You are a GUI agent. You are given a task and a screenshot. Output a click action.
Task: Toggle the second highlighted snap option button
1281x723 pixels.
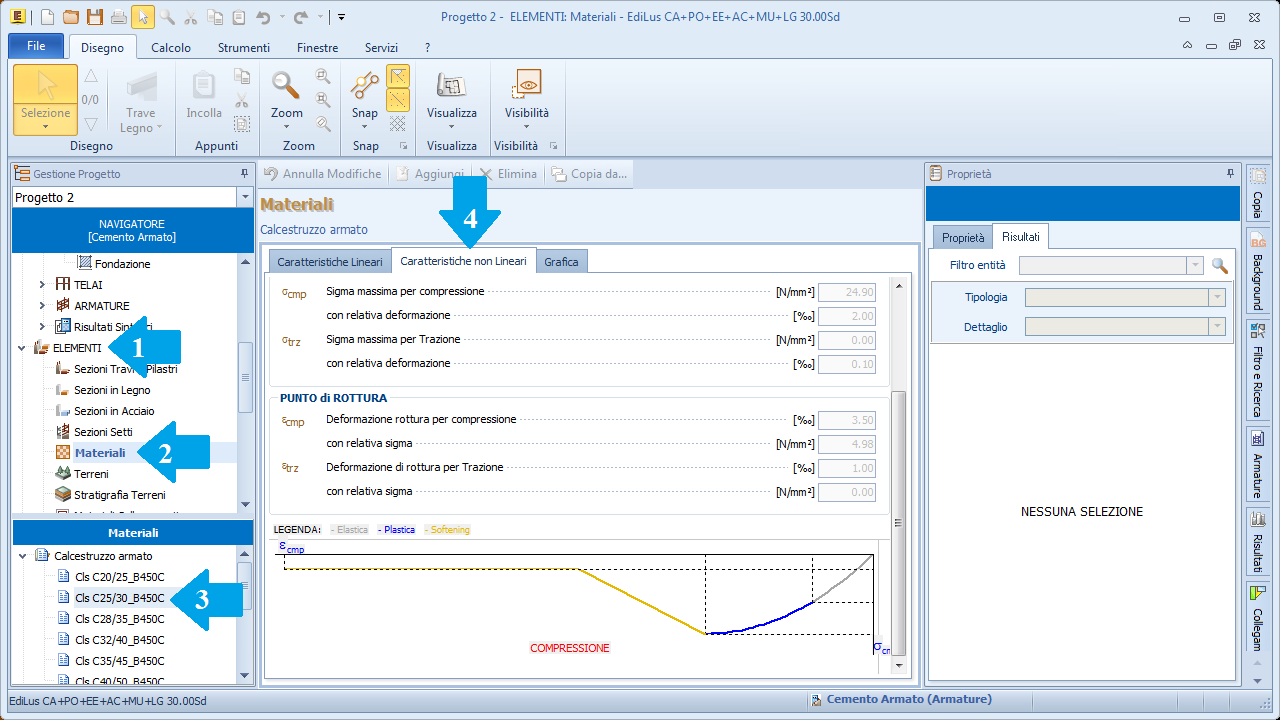tap(398, 99)
